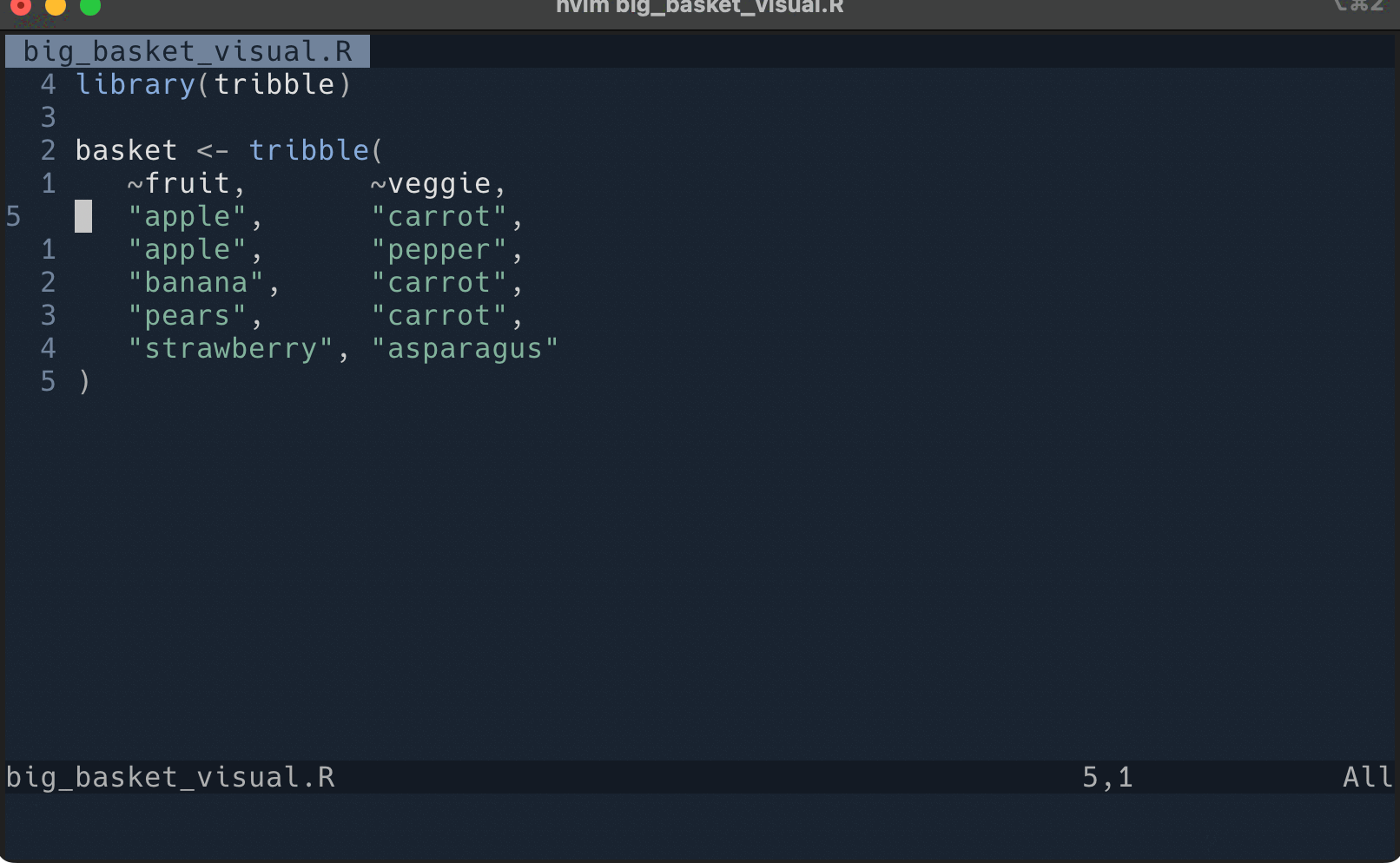Place cursor on the library keyword
1400x863 pixels.
coord(135,84)
